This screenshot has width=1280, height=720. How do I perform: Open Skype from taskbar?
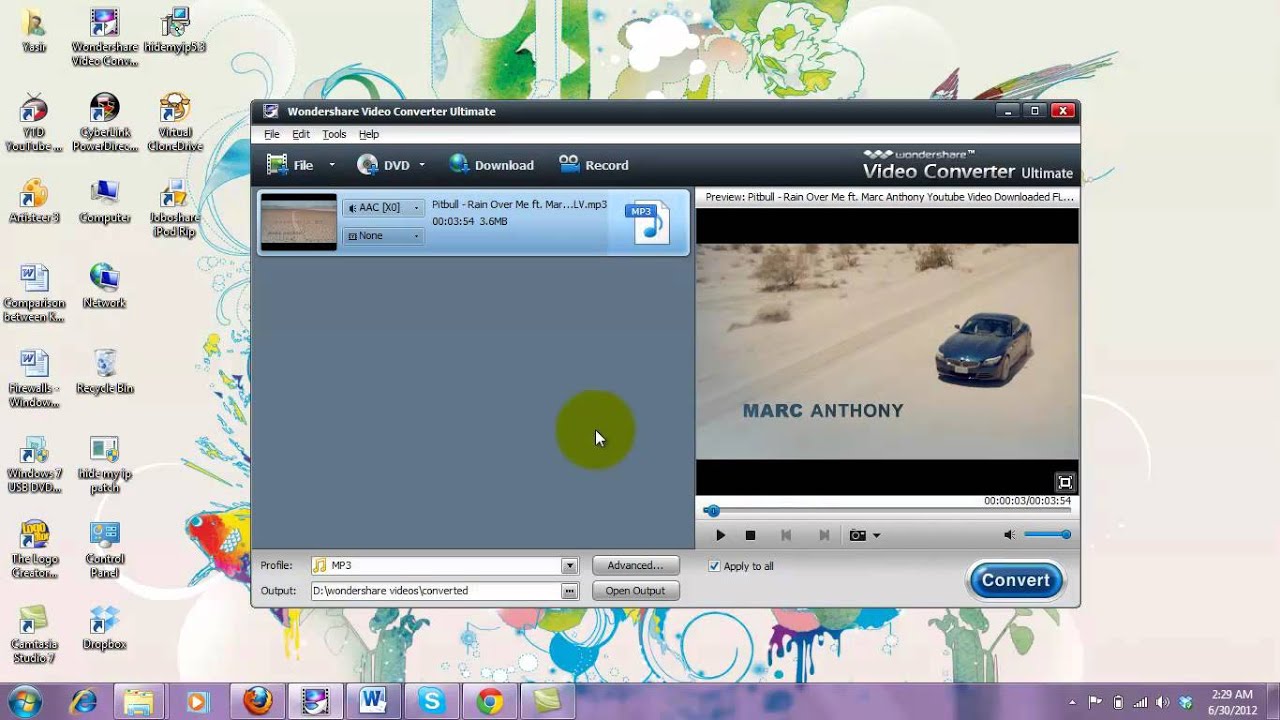[431, 702]
